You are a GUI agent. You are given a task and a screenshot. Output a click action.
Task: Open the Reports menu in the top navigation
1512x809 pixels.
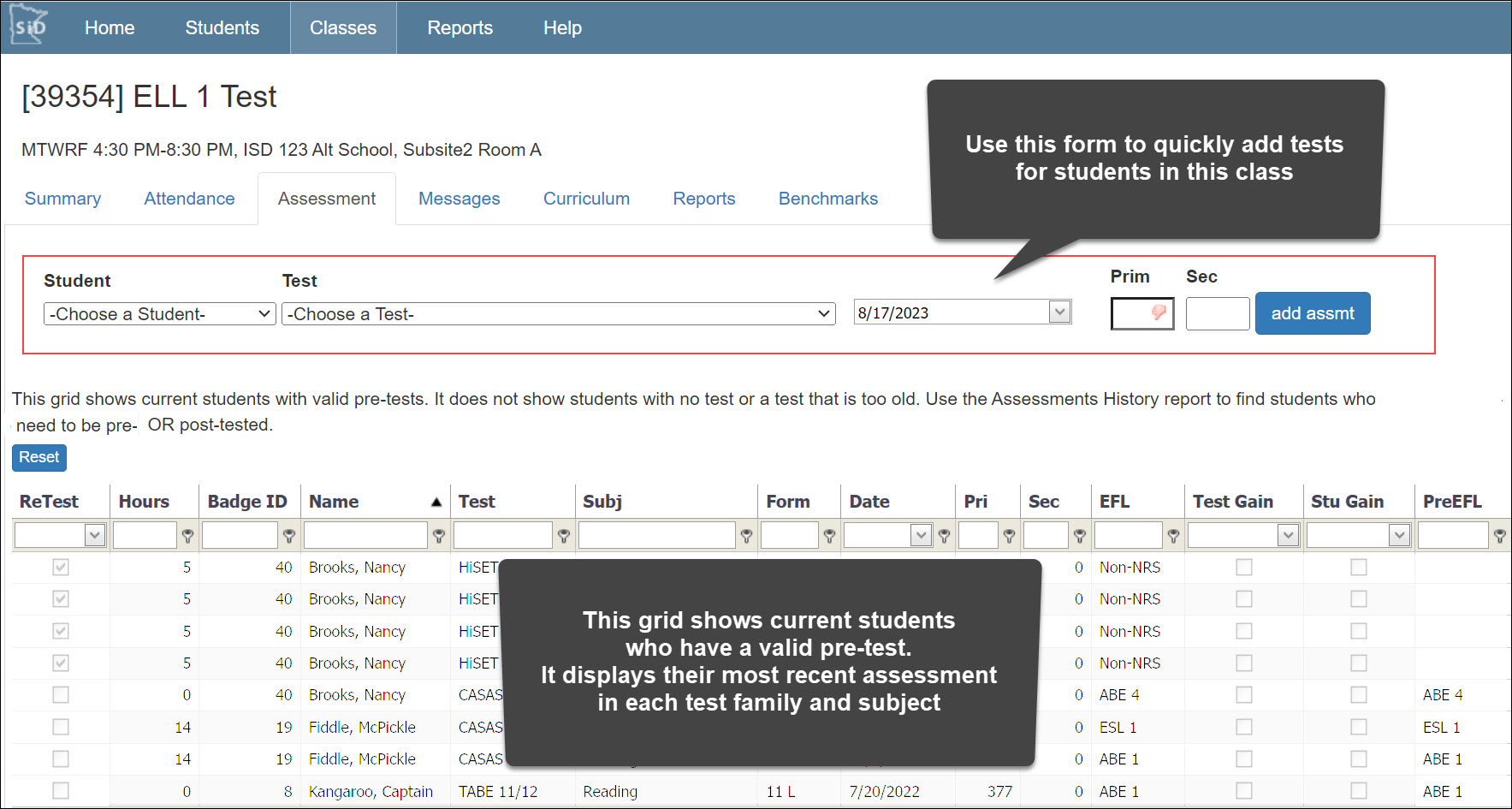tap(460, 27)
